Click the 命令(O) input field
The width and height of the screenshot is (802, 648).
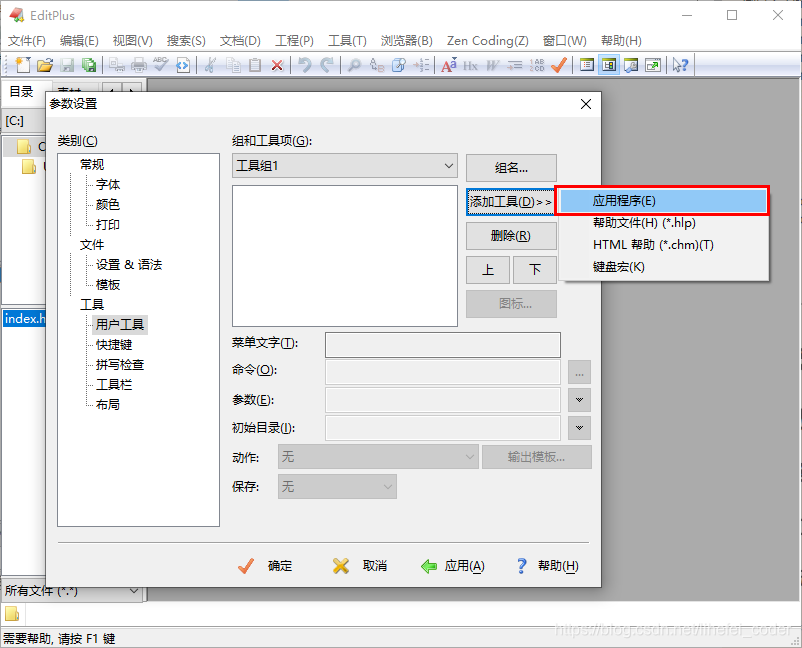tap(442, 372)
